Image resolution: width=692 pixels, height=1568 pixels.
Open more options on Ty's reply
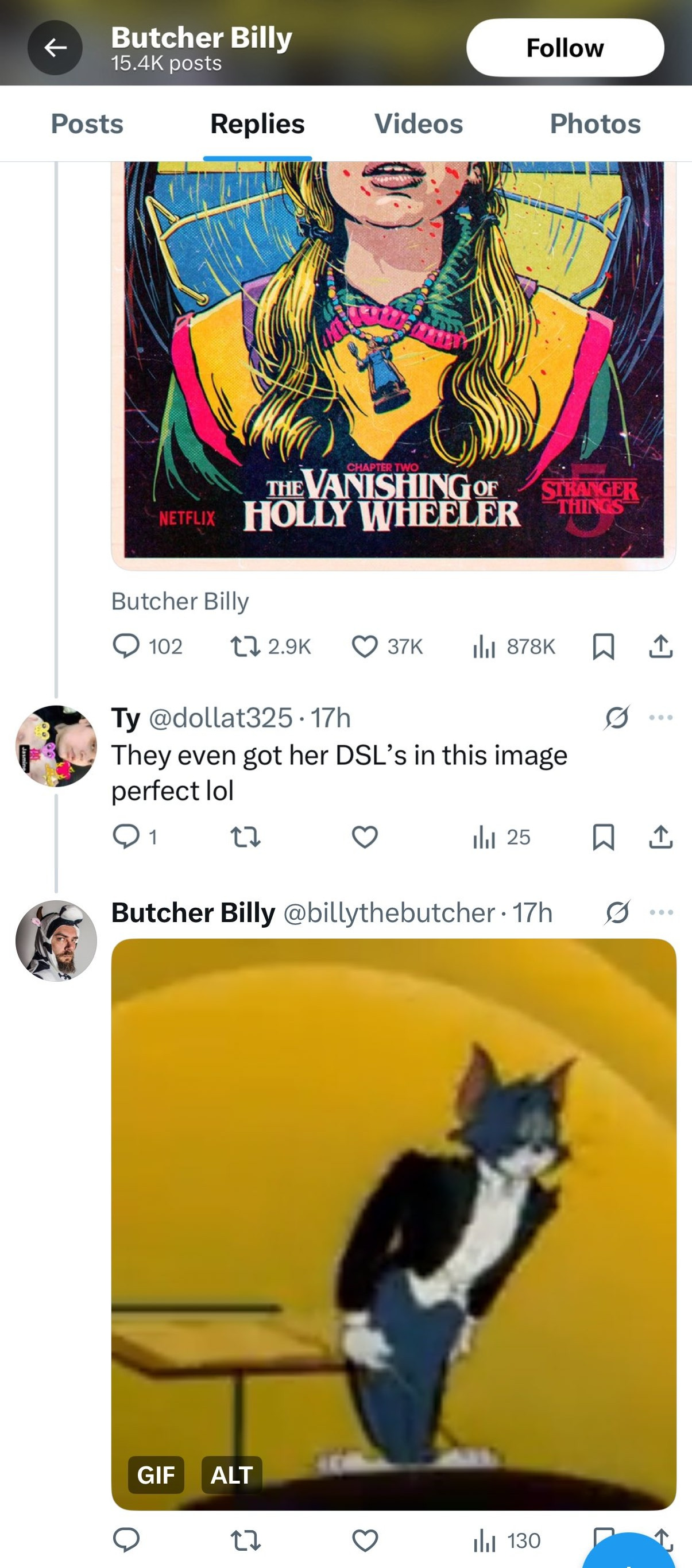click(x=661, y=718)
